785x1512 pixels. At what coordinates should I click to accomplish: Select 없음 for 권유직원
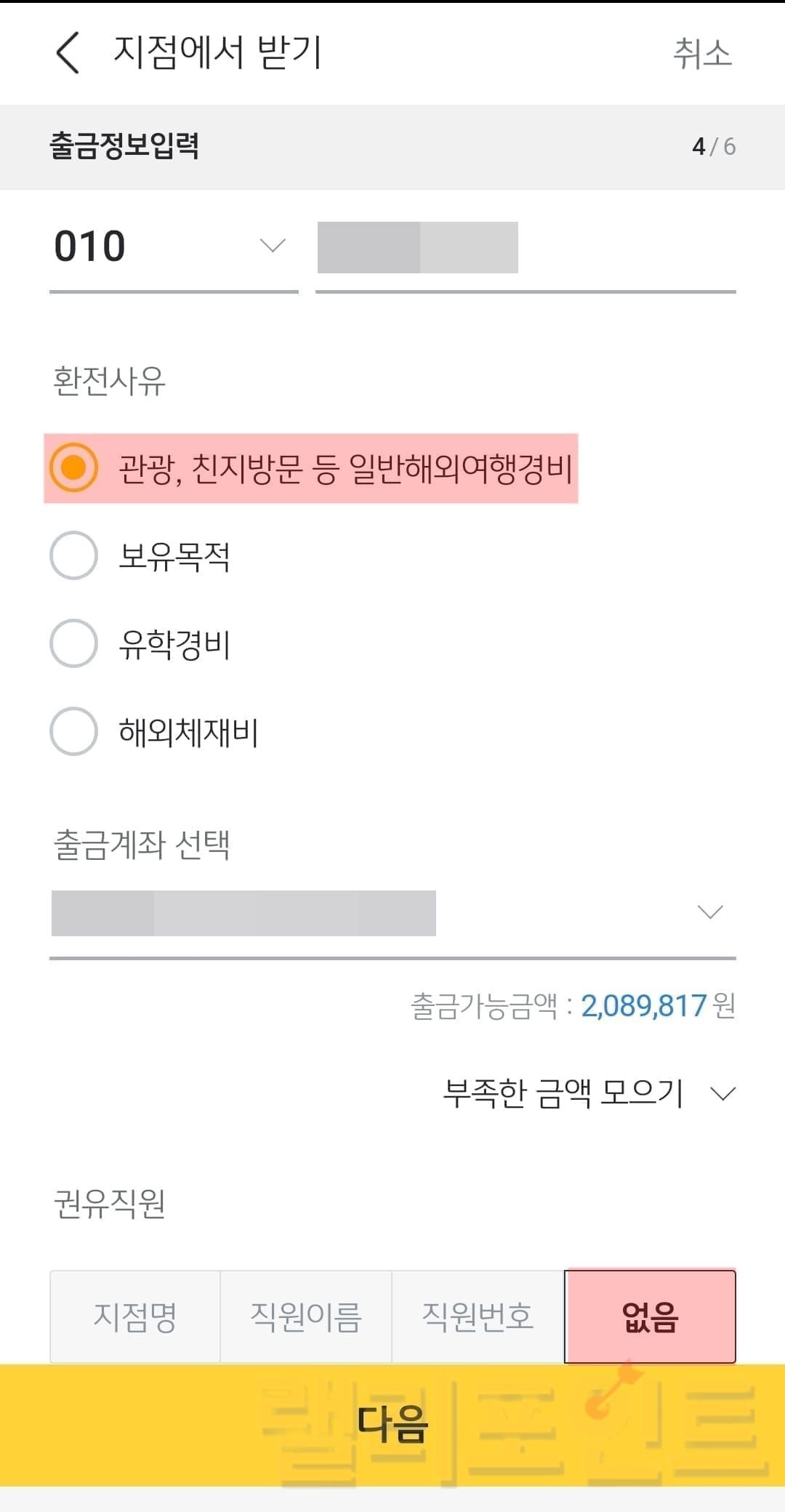click(650, 1316)
